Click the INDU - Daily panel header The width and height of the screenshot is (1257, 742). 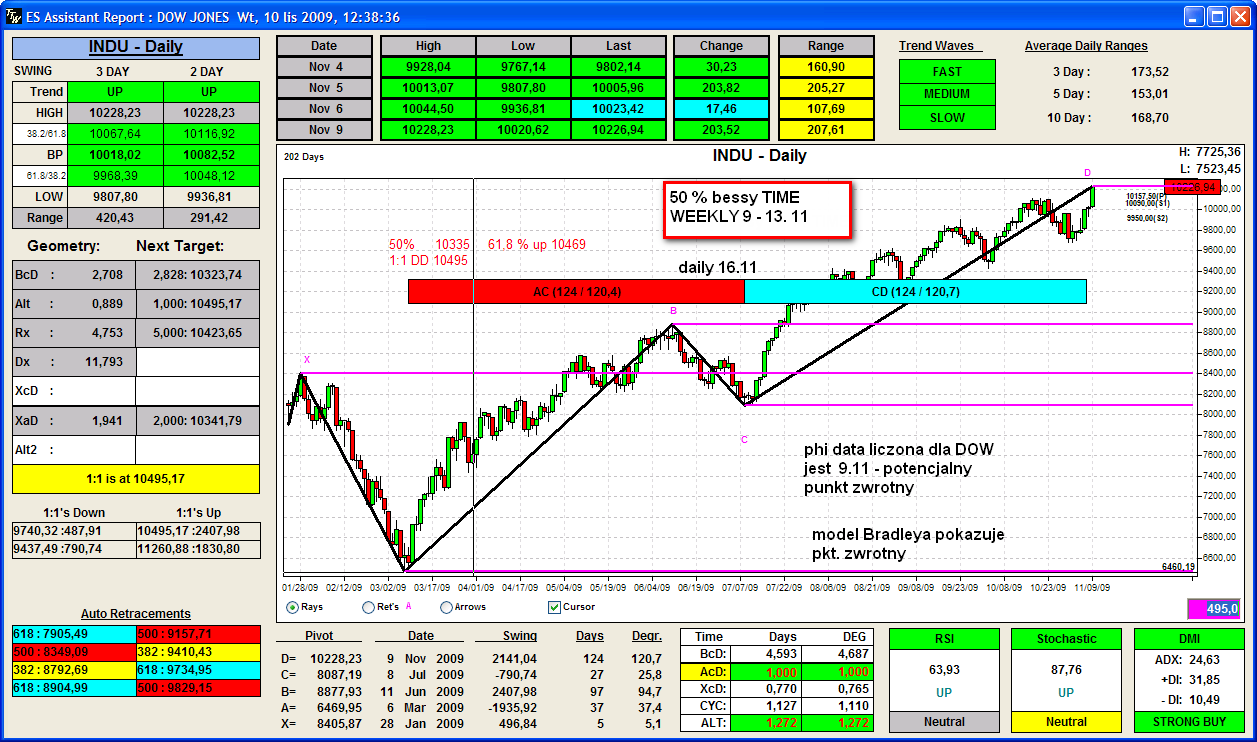(136, 48)
